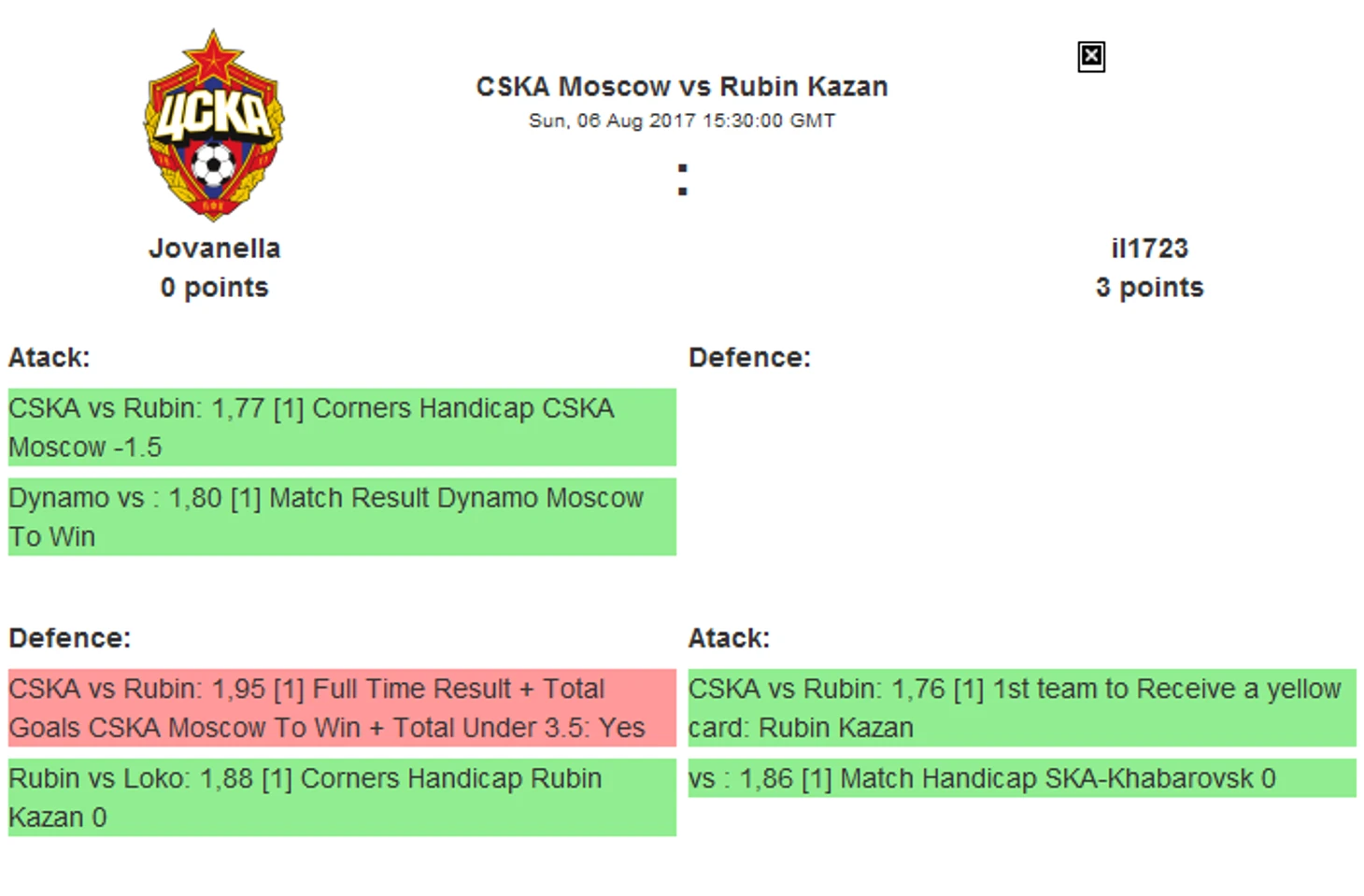Select the red Full Time Result bet
The height and width of the screenshot is (896, 1364).
point(342,707)
